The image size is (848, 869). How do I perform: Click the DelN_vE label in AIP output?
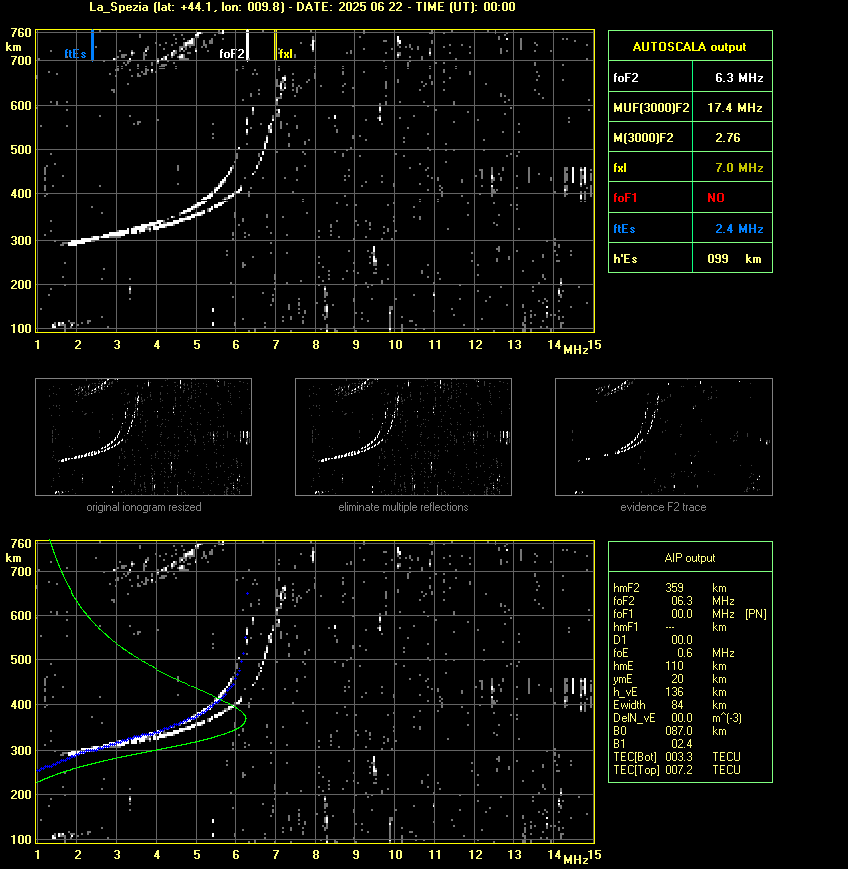tap(634, 718)
